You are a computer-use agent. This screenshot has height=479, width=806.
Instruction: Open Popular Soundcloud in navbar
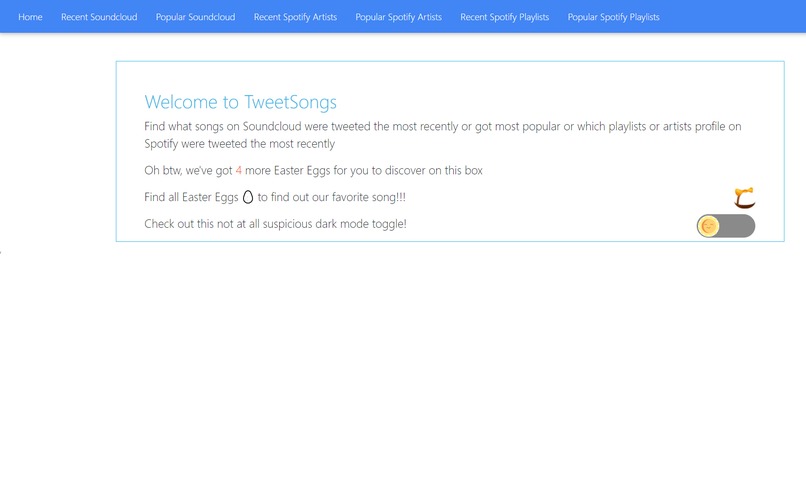[x=195, y=17]
